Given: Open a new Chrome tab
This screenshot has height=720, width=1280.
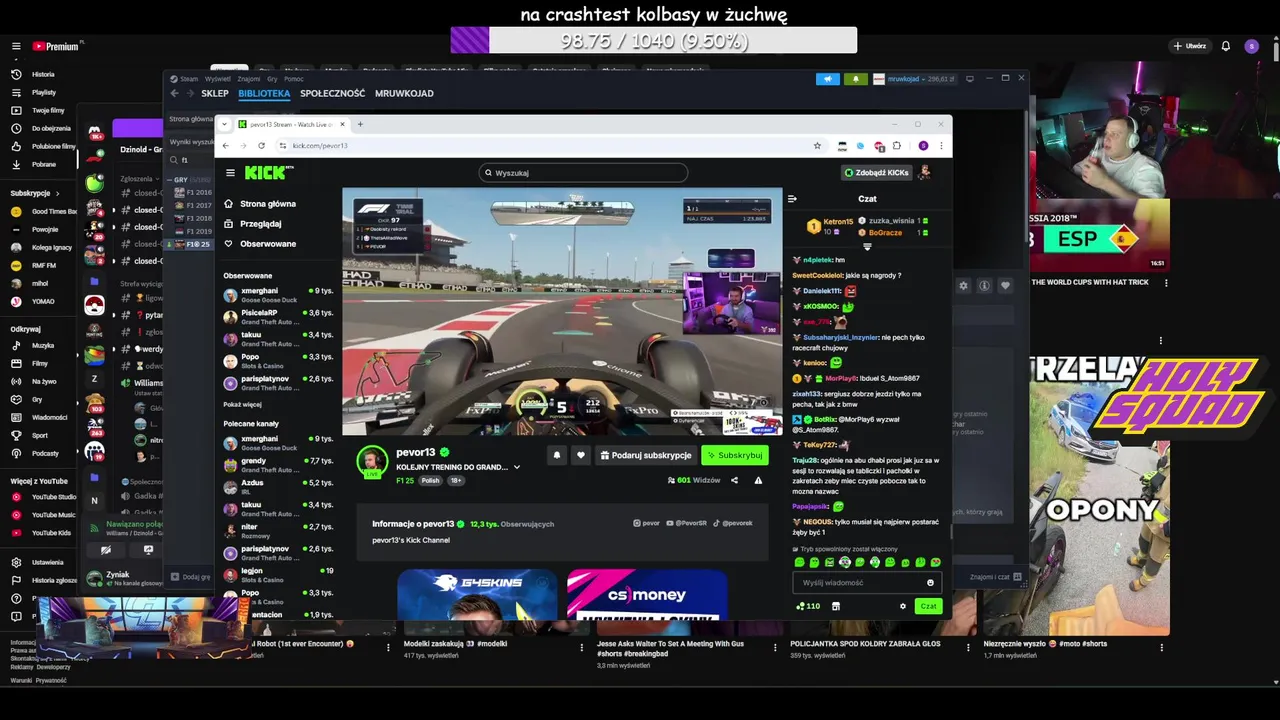Looking at the screenshot, I should (x=360, y=124).
